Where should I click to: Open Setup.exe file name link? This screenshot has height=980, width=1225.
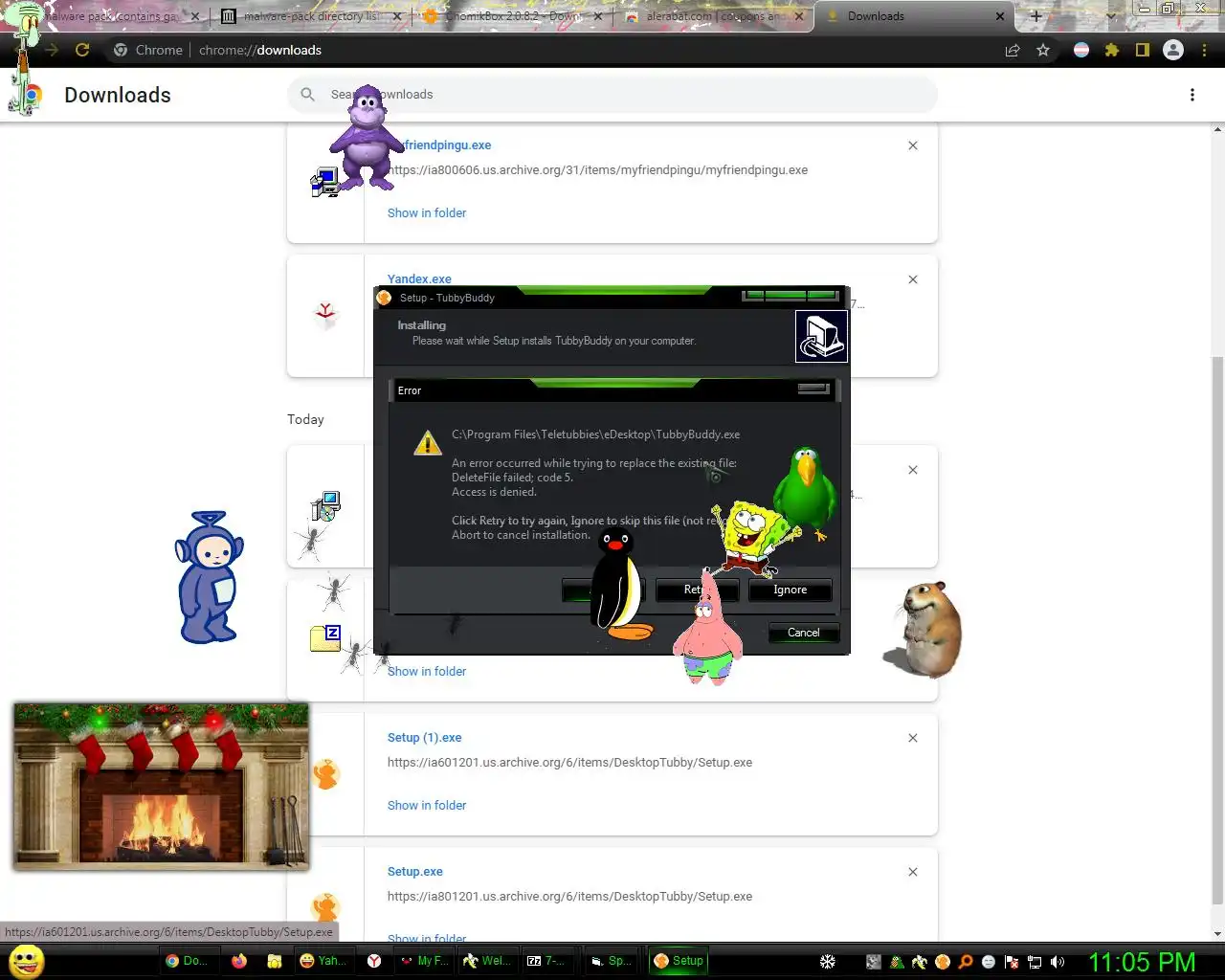pyautogui.click(x=415, y=872)
